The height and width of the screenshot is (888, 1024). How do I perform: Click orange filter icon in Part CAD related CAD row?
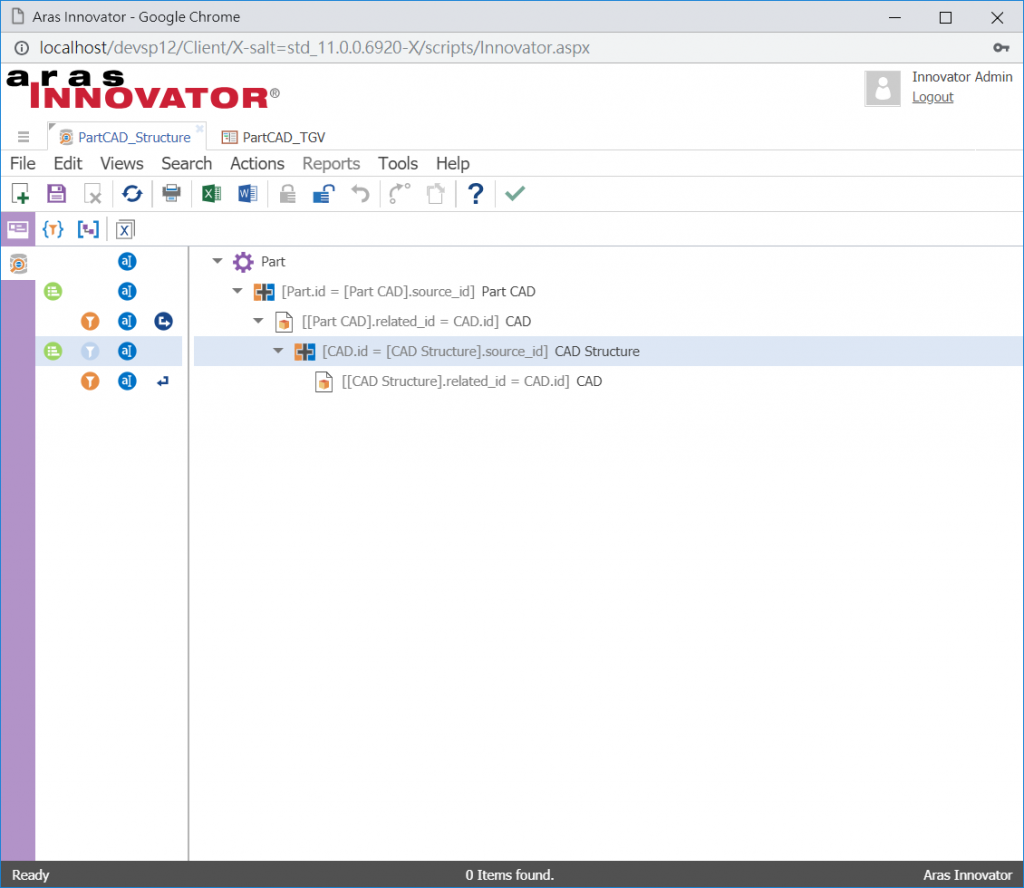tap(90, 321)
